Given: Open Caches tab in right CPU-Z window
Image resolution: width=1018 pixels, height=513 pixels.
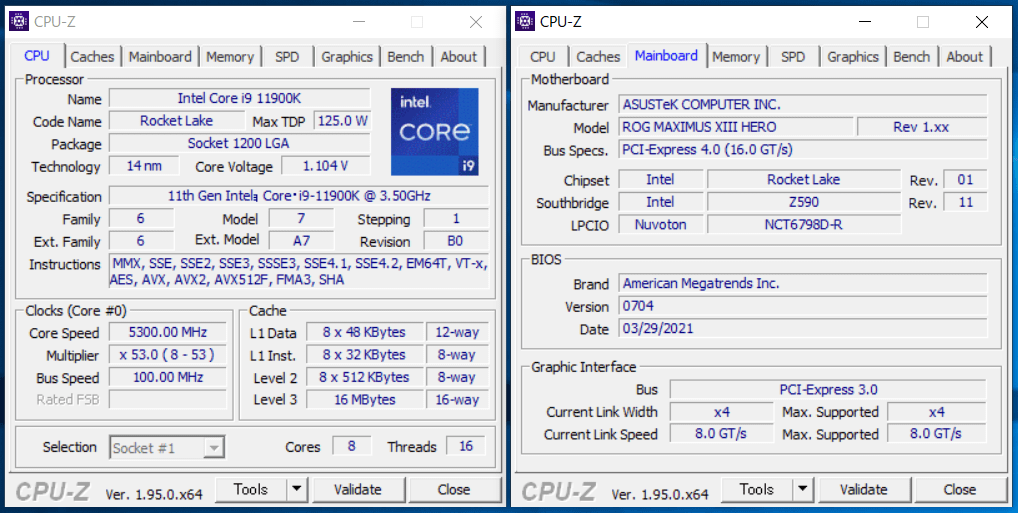Looking at the screenshot, I should tap(598, 56).
